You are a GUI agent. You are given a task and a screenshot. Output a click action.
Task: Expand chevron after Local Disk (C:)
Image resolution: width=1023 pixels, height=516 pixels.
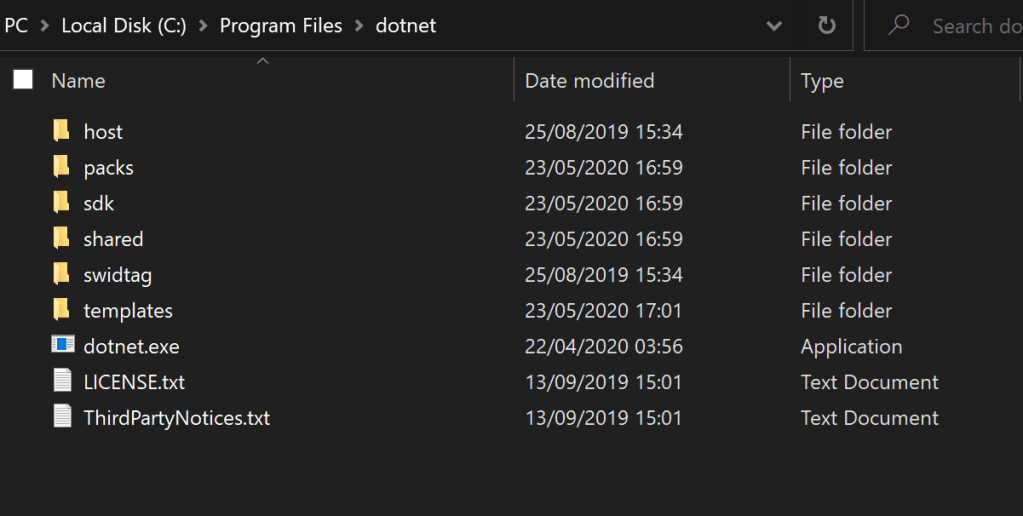point(203,26)
